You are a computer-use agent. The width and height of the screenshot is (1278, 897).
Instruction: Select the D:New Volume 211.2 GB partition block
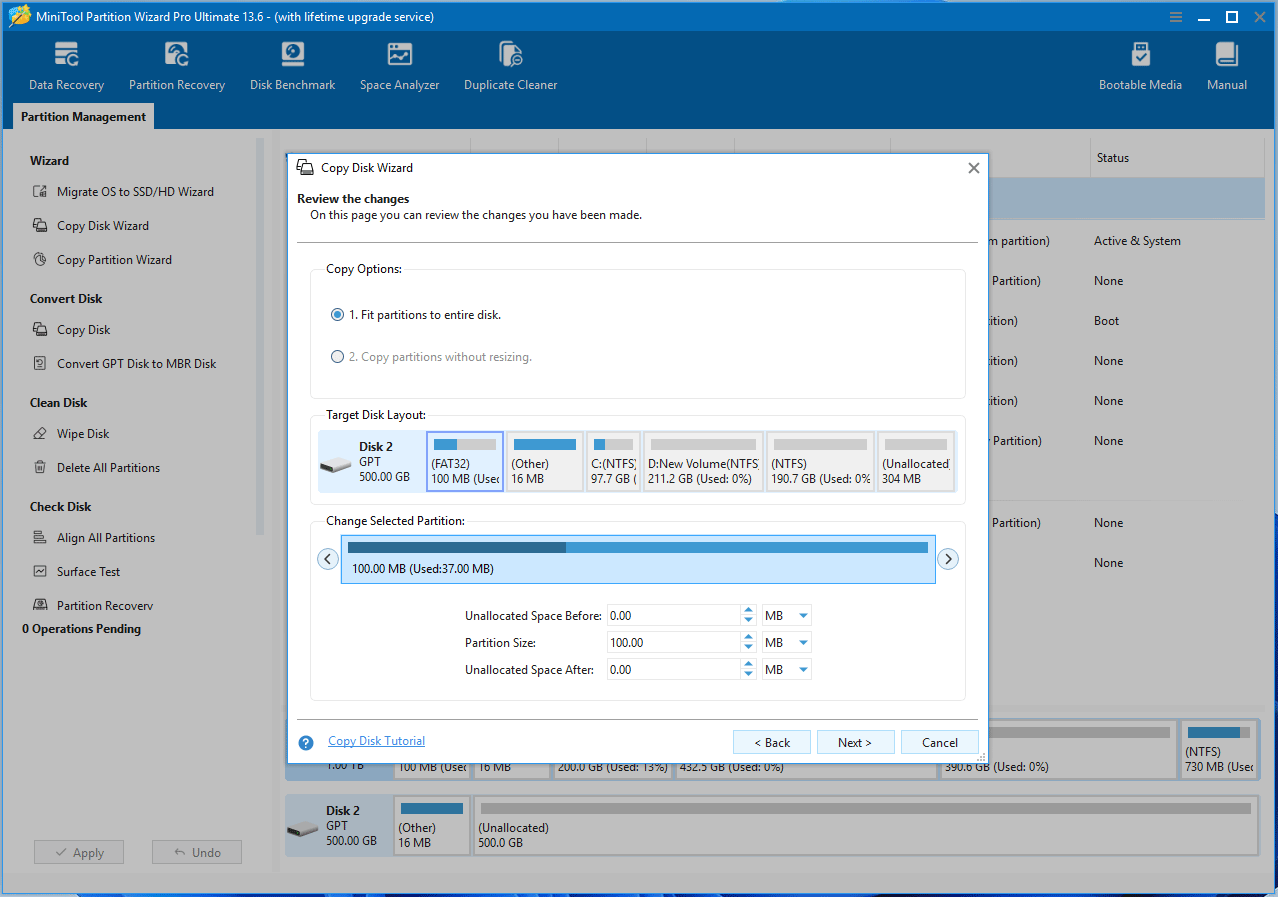(703, 461)
